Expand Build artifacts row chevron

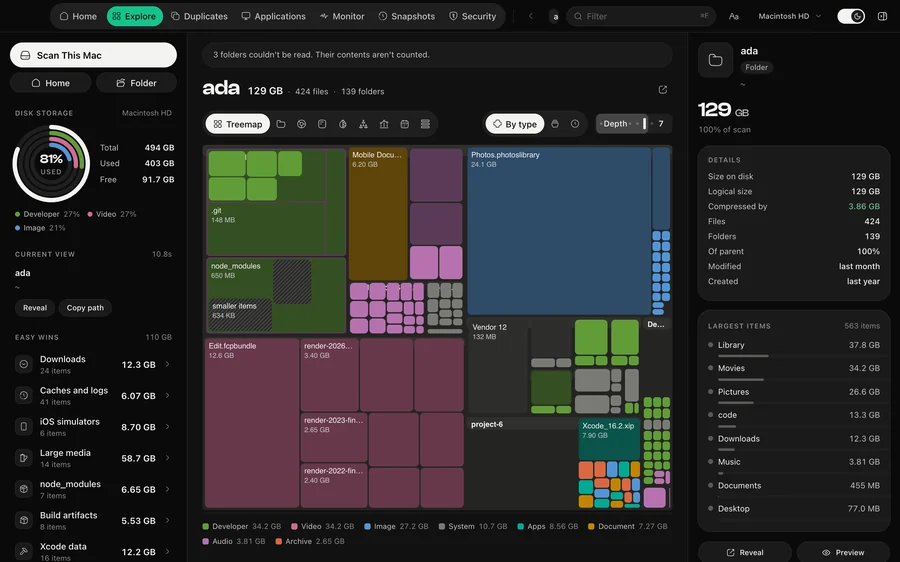[168, 520]
